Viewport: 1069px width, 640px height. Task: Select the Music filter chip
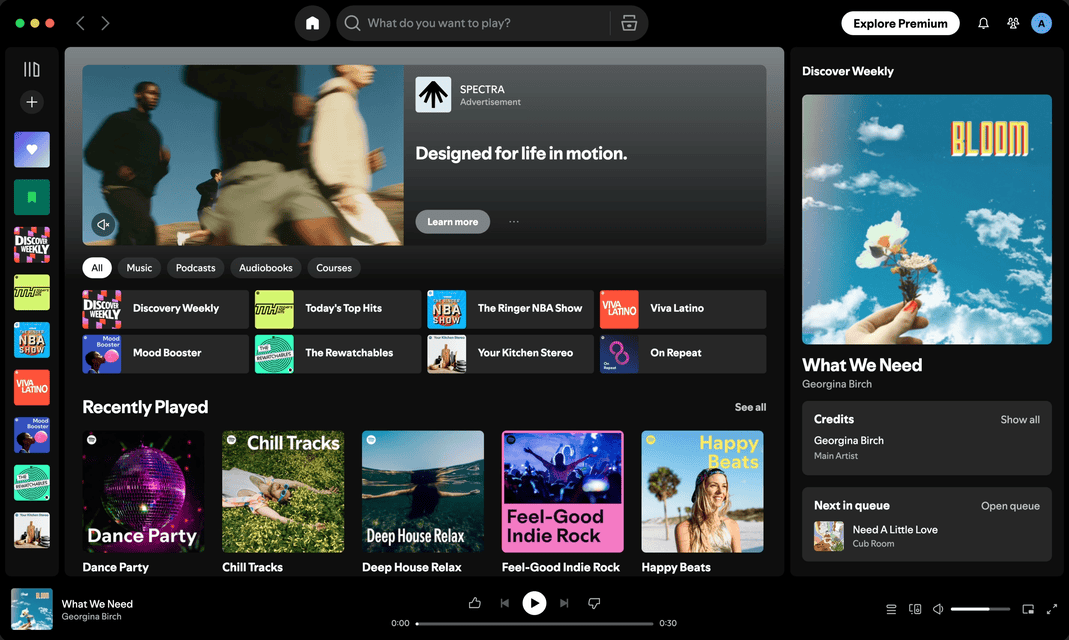[x=139, y=268]
